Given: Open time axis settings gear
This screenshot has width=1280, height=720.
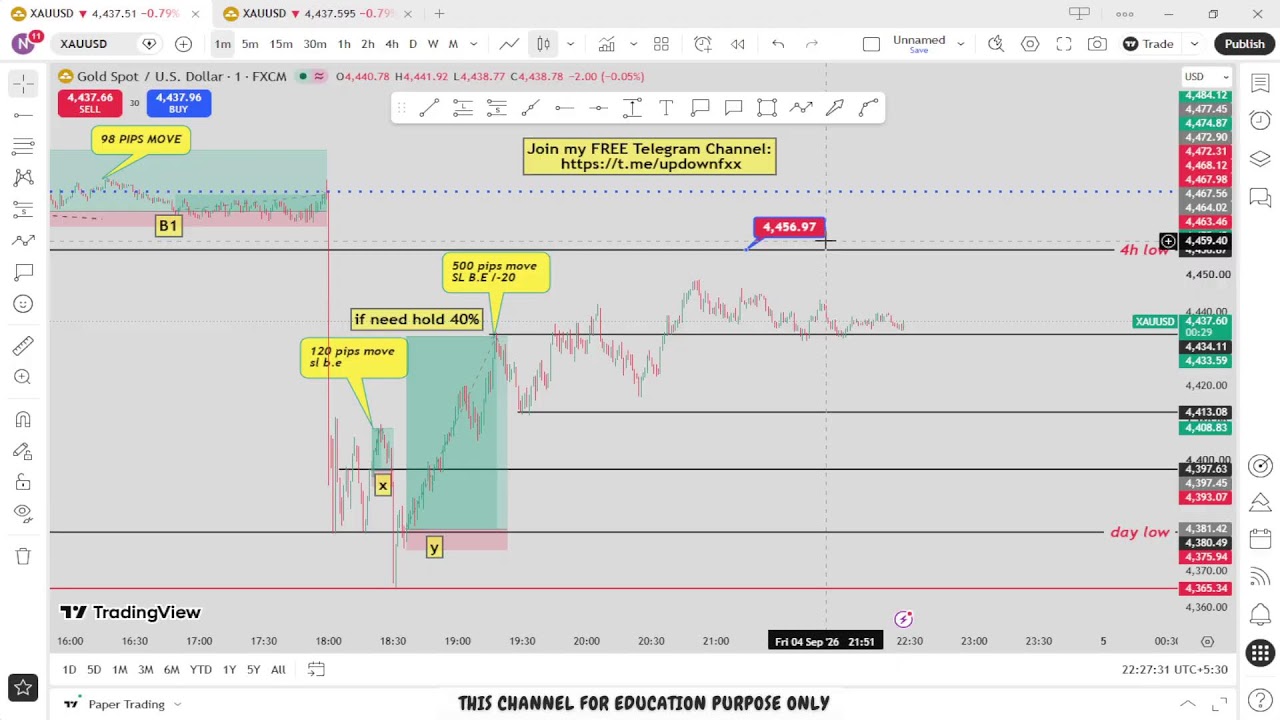Looking at the screenshot, I should click(x=1207, y=641).
